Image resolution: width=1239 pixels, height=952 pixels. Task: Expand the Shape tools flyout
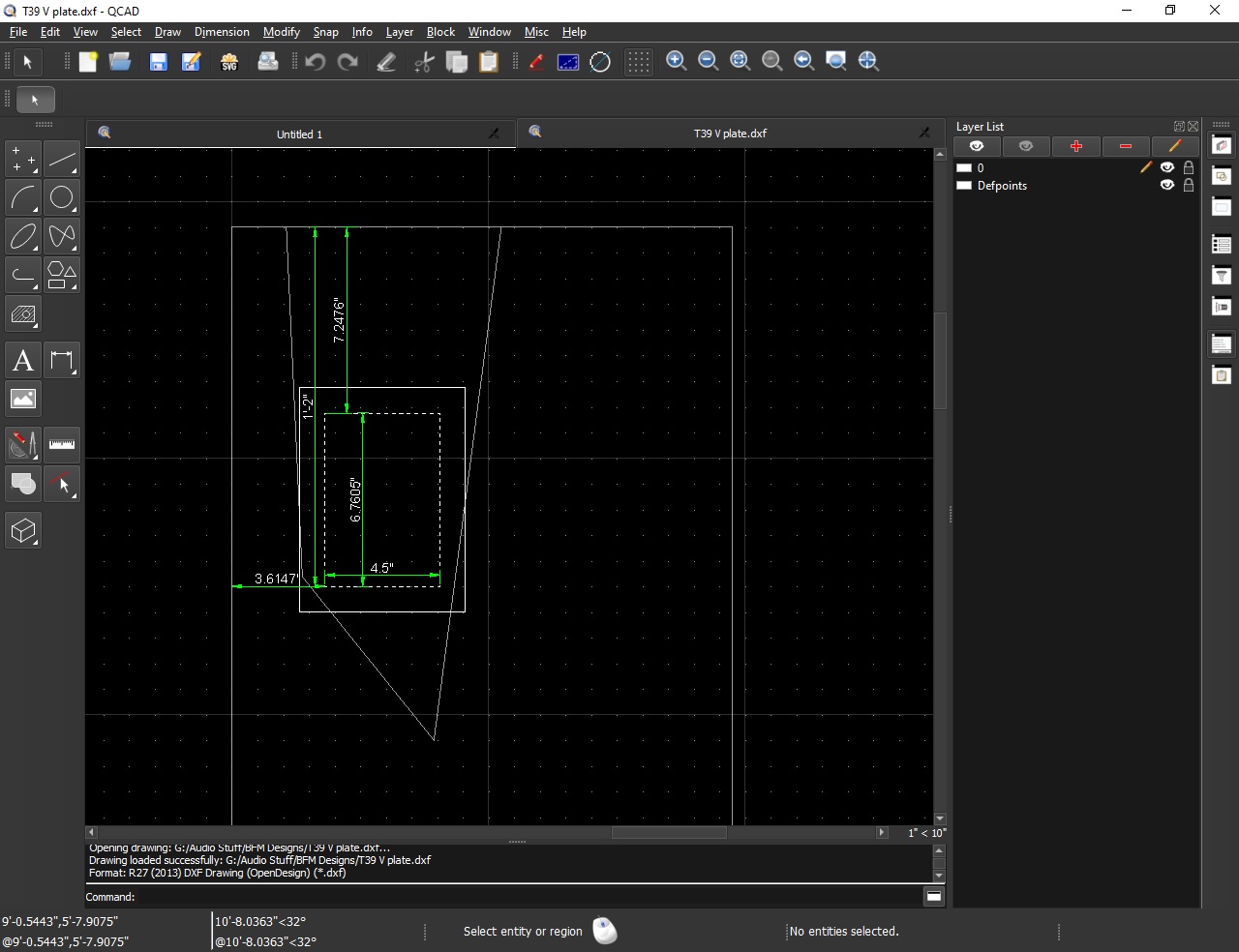(62, 276)
